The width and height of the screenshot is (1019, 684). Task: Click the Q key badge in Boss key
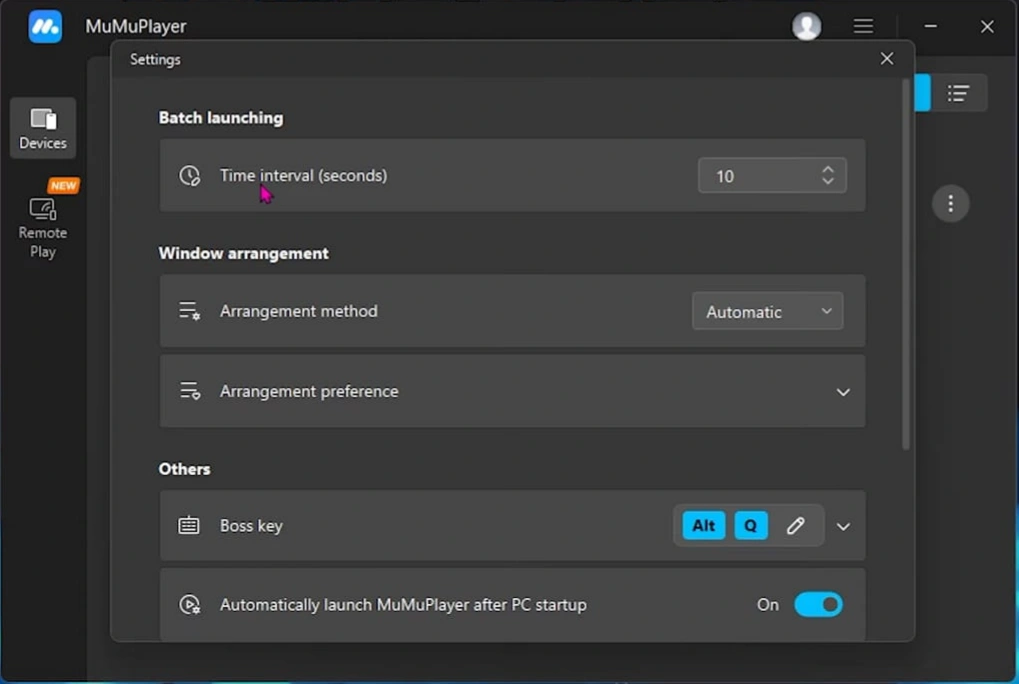click(750, 525)
